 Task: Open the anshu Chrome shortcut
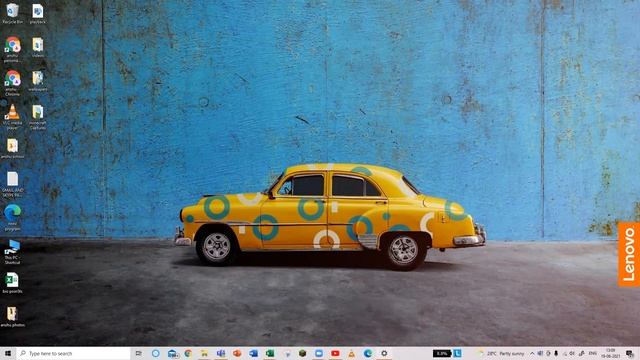pos(12,83)
